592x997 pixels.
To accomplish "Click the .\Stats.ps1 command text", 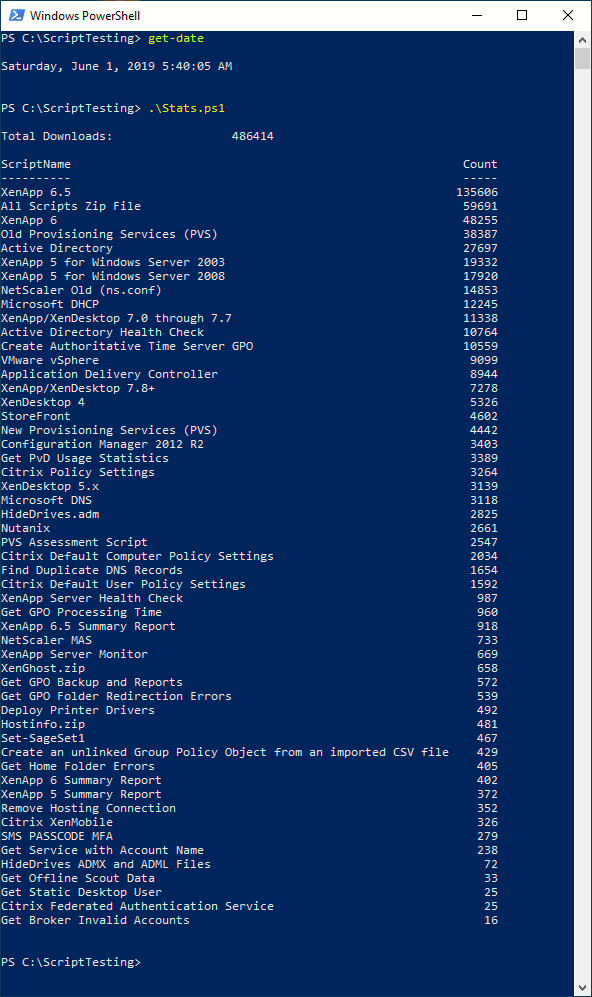I will pos(186,108).
